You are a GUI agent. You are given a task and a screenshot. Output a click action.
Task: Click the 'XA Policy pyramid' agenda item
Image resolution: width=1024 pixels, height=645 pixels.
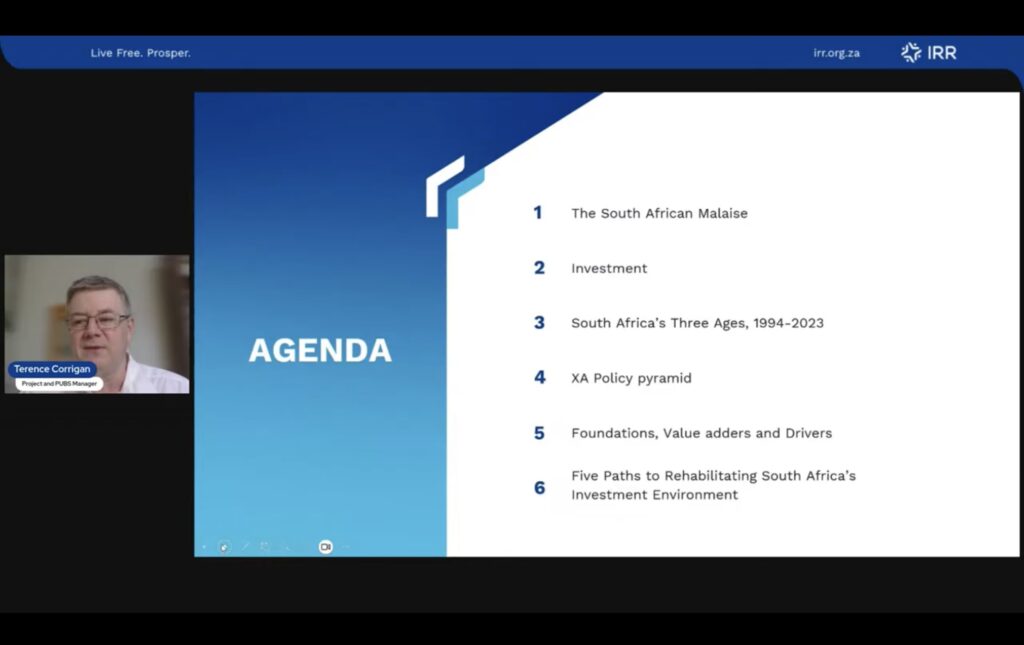(x=632, y=378)
